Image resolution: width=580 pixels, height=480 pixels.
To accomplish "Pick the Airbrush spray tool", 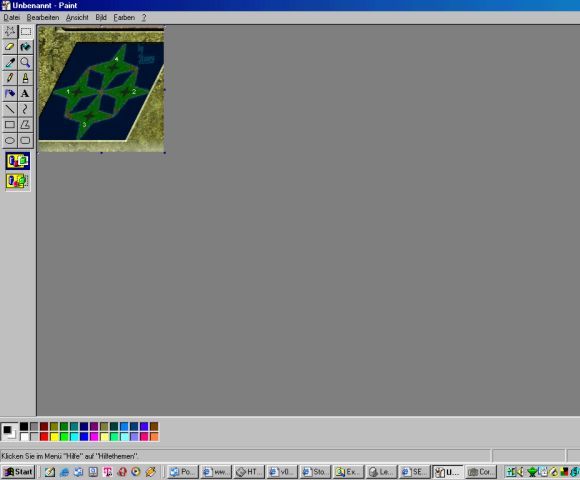I will point(10,94).
